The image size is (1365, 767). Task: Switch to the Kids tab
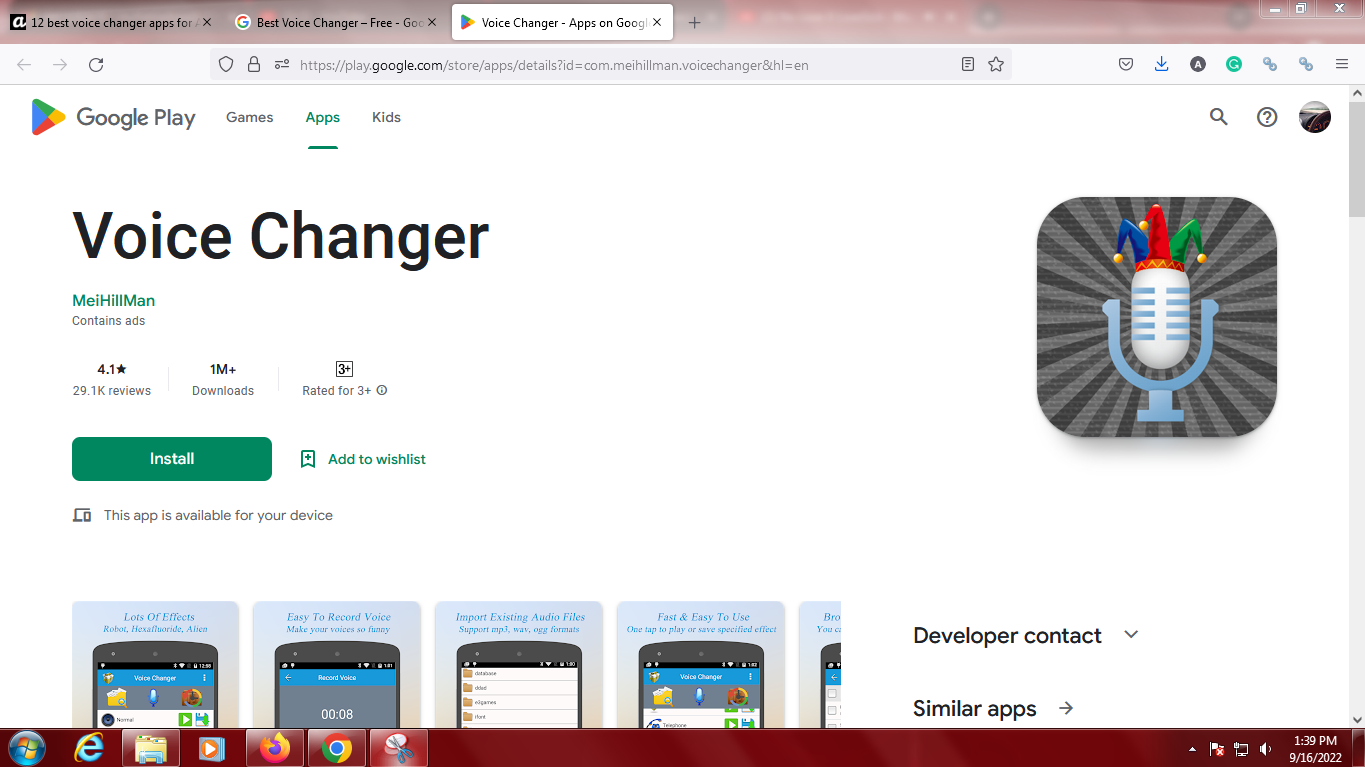[x=386, y=117]
